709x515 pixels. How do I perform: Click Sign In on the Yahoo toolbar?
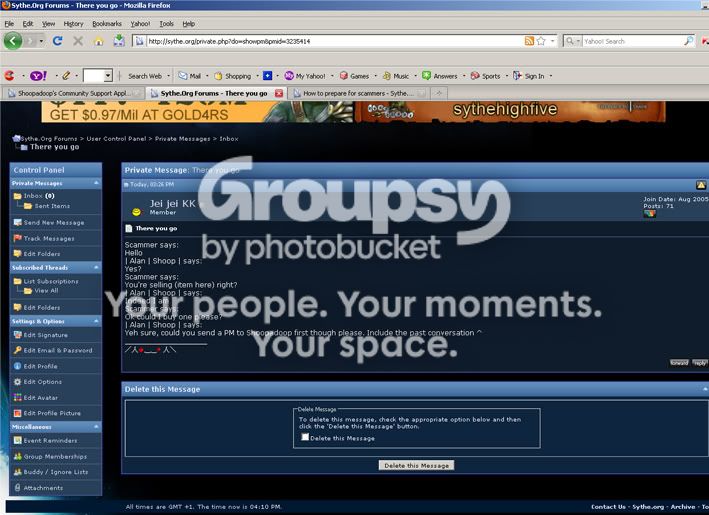tap(529, 76)
